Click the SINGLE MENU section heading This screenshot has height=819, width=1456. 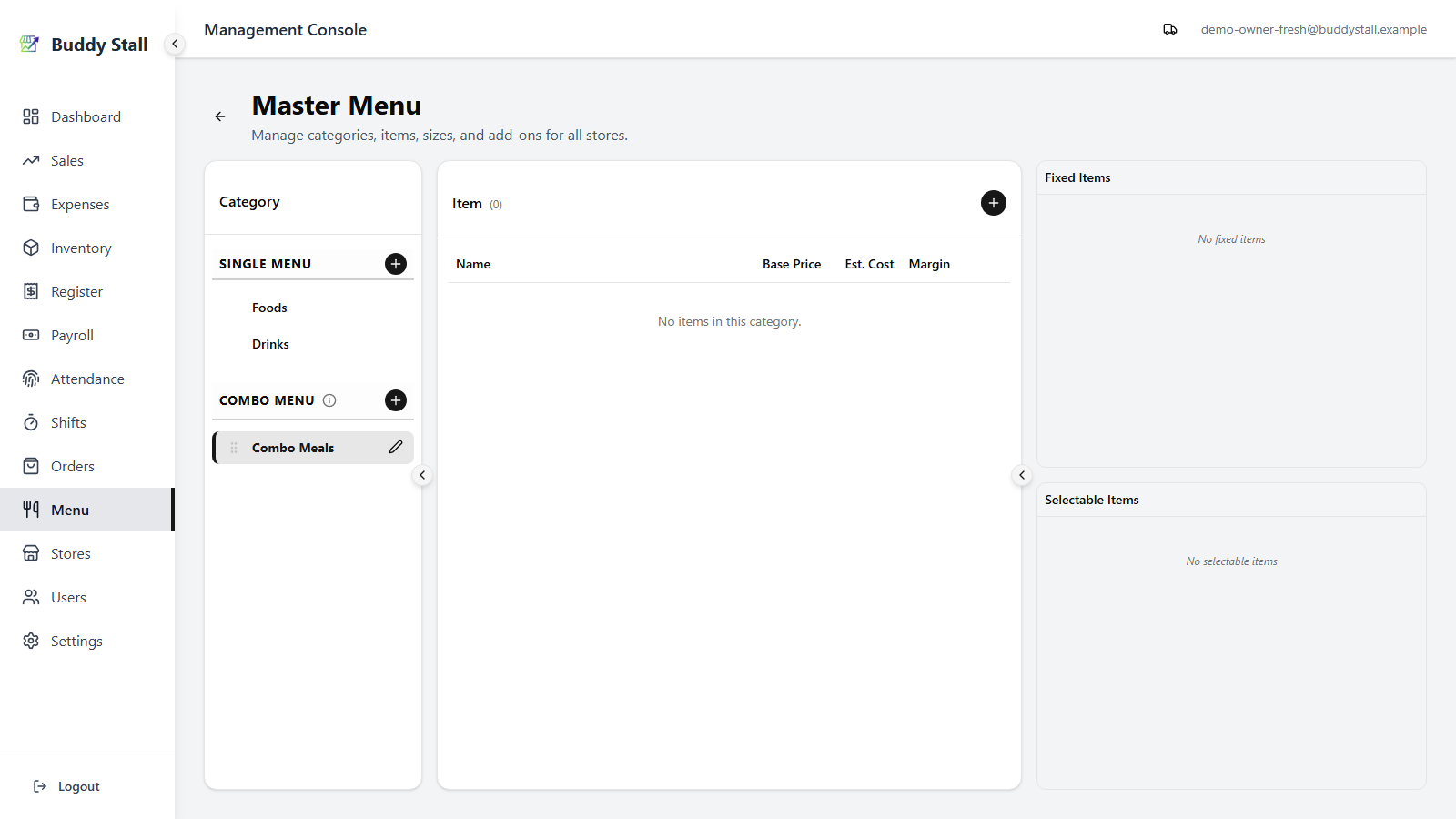[265, 264]
